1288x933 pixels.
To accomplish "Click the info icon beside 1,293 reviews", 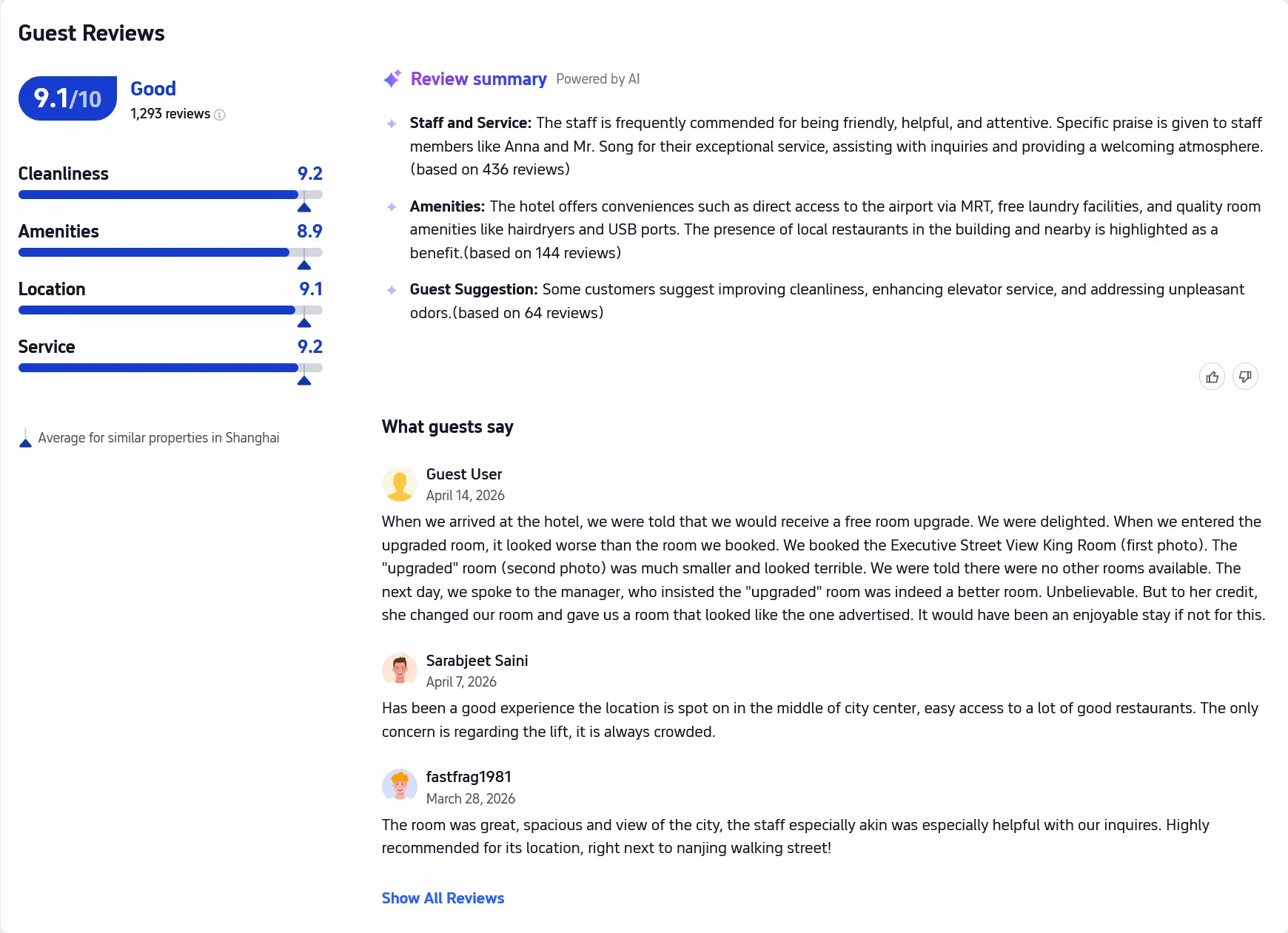I will [220, 115].
